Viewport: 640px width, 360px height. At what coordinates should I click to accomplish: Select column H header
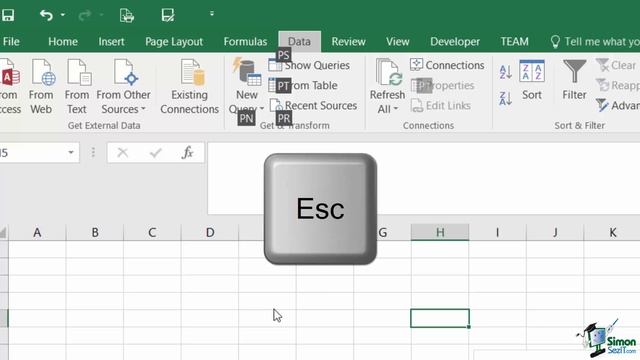440,233
